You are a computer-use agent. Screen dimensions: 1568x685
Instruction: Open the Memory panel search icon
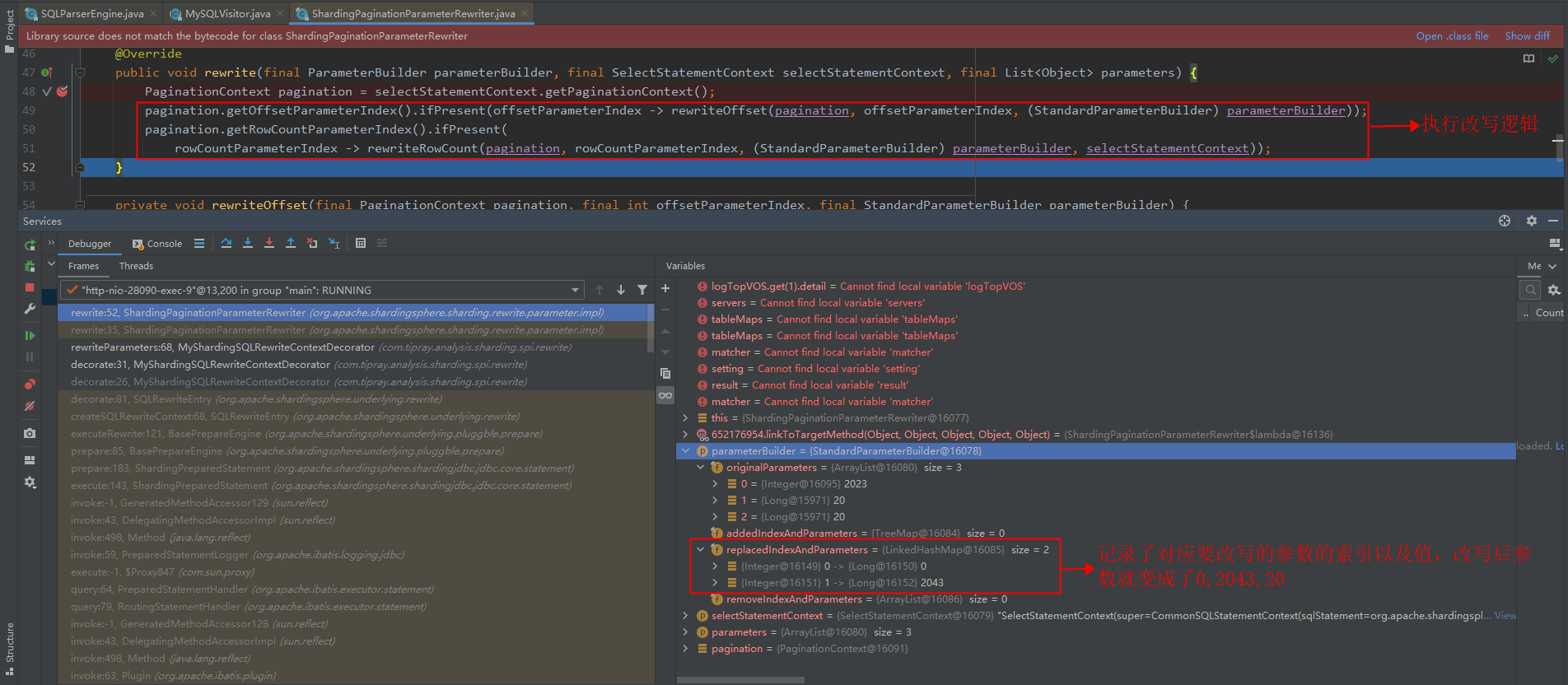[x=1530, y=290]
